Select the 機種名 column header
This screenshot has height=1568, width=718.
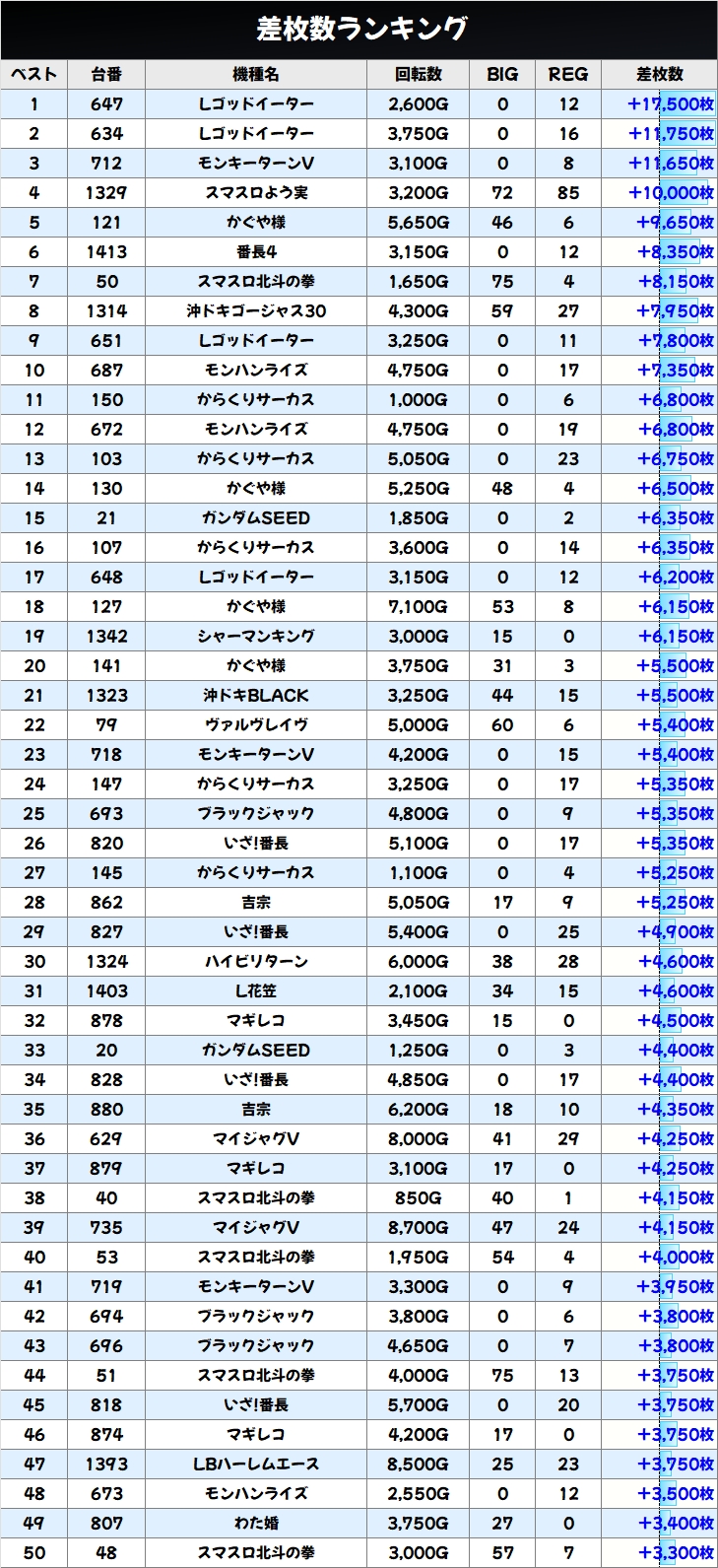(x=256, y=74)
